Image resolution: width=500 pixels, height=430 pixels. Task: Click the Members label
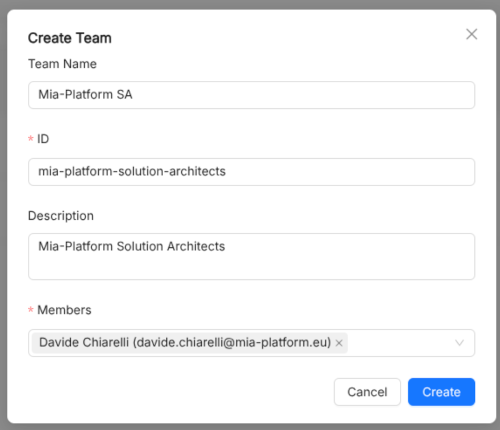[64, 310]
